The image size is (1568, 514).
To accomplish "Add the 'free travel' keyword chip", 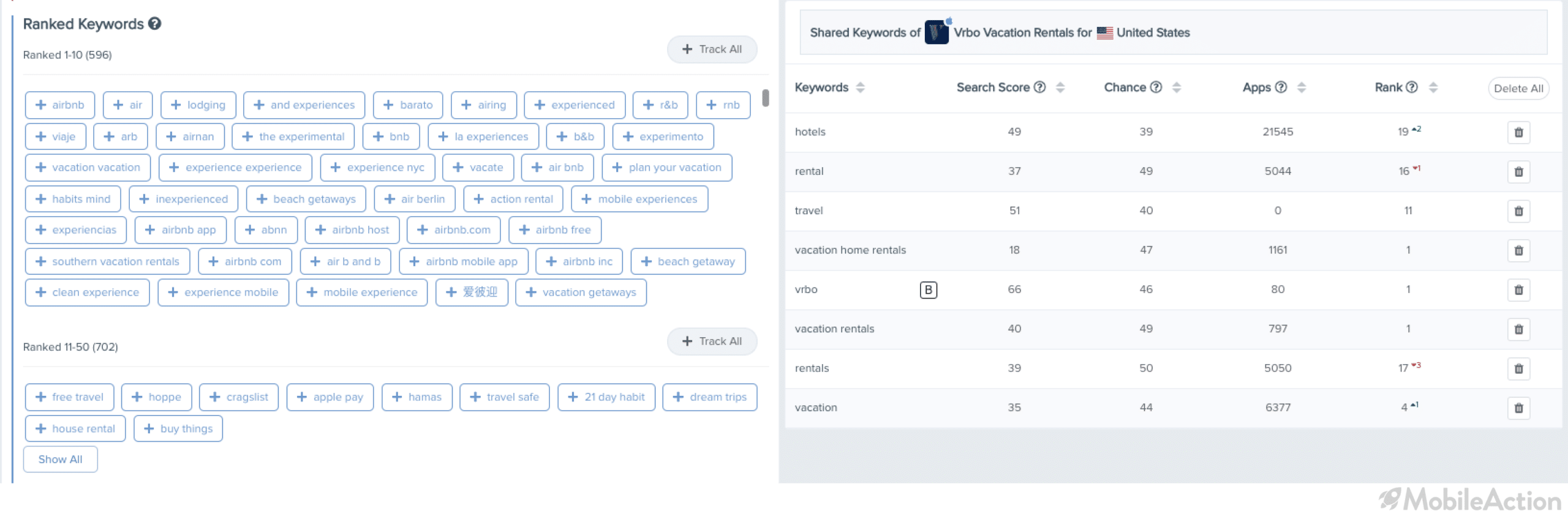I will pyautogui.click(x=69, y=397).
